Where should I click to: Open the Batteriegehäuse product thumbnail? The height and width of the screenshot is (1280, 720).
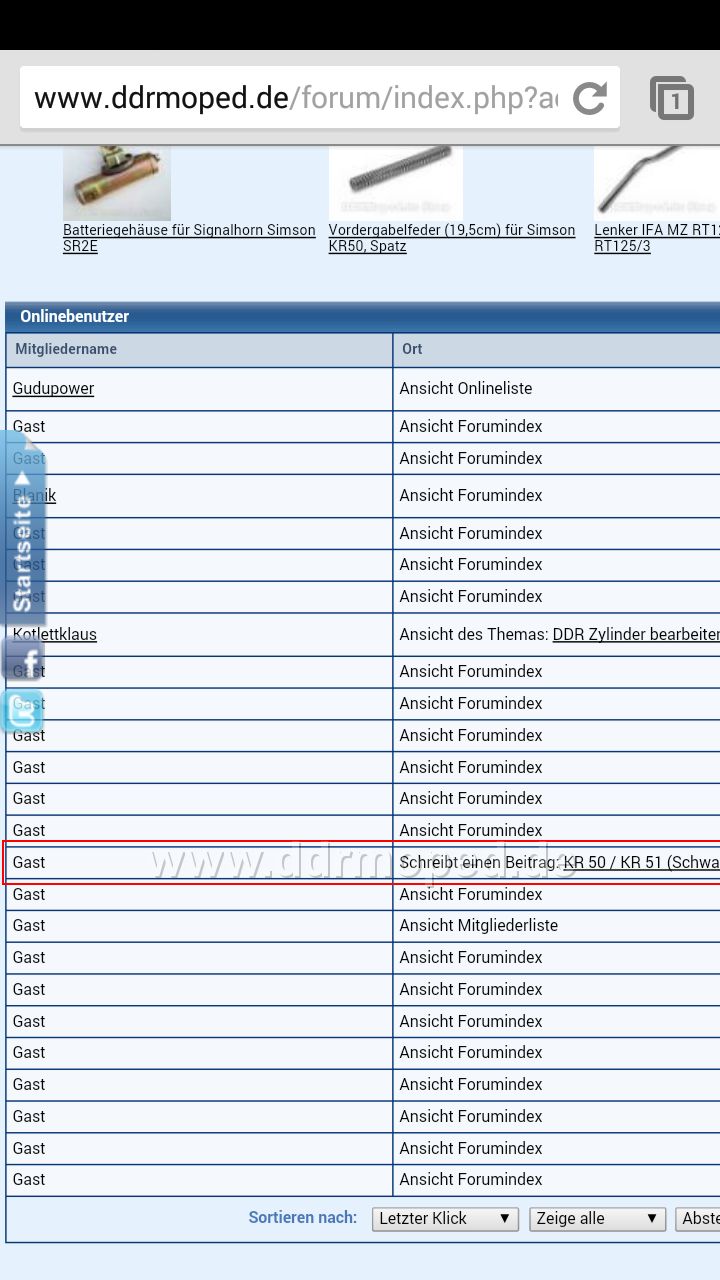click(x=117, y=183)
